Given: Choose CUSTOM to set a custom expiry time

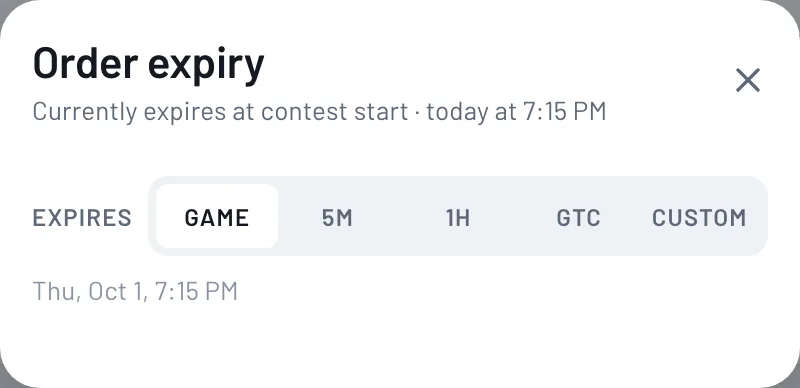Looking at the screenshot, I should pos(699,216).
